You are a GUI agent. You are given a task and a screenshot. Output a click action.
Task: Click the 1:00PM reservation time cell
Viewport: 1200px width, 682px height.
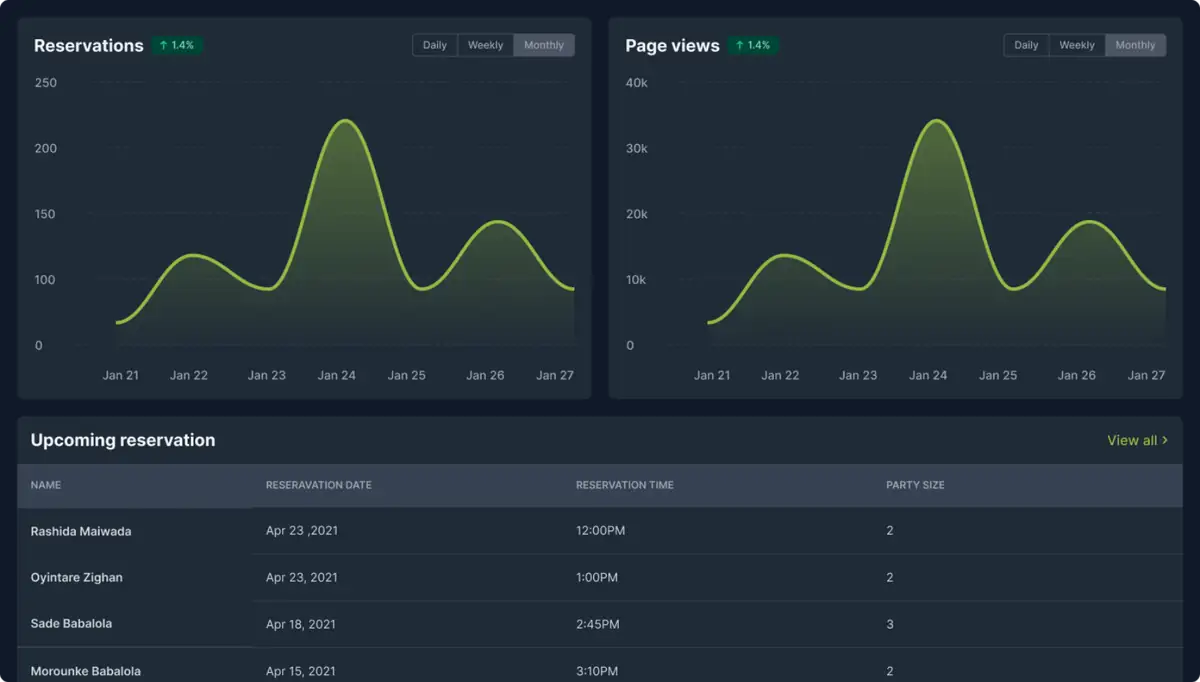point(597,577)
